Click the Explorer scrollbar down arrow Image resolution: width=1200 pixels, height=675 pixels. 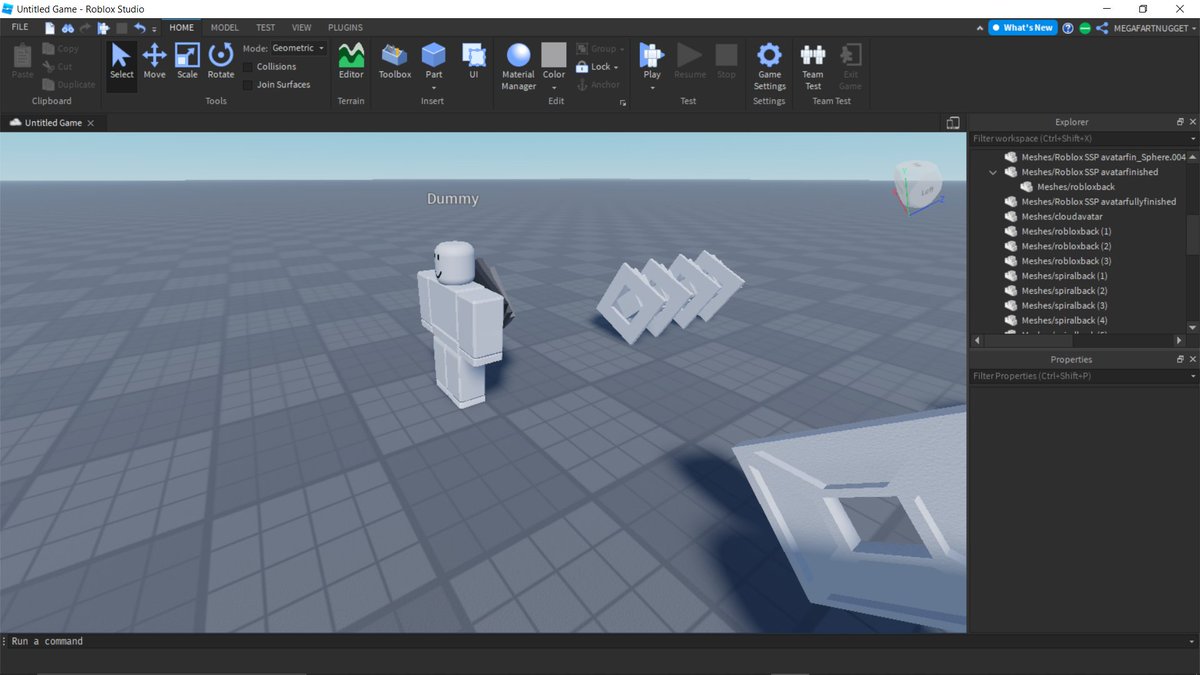tap(1192, 327)
